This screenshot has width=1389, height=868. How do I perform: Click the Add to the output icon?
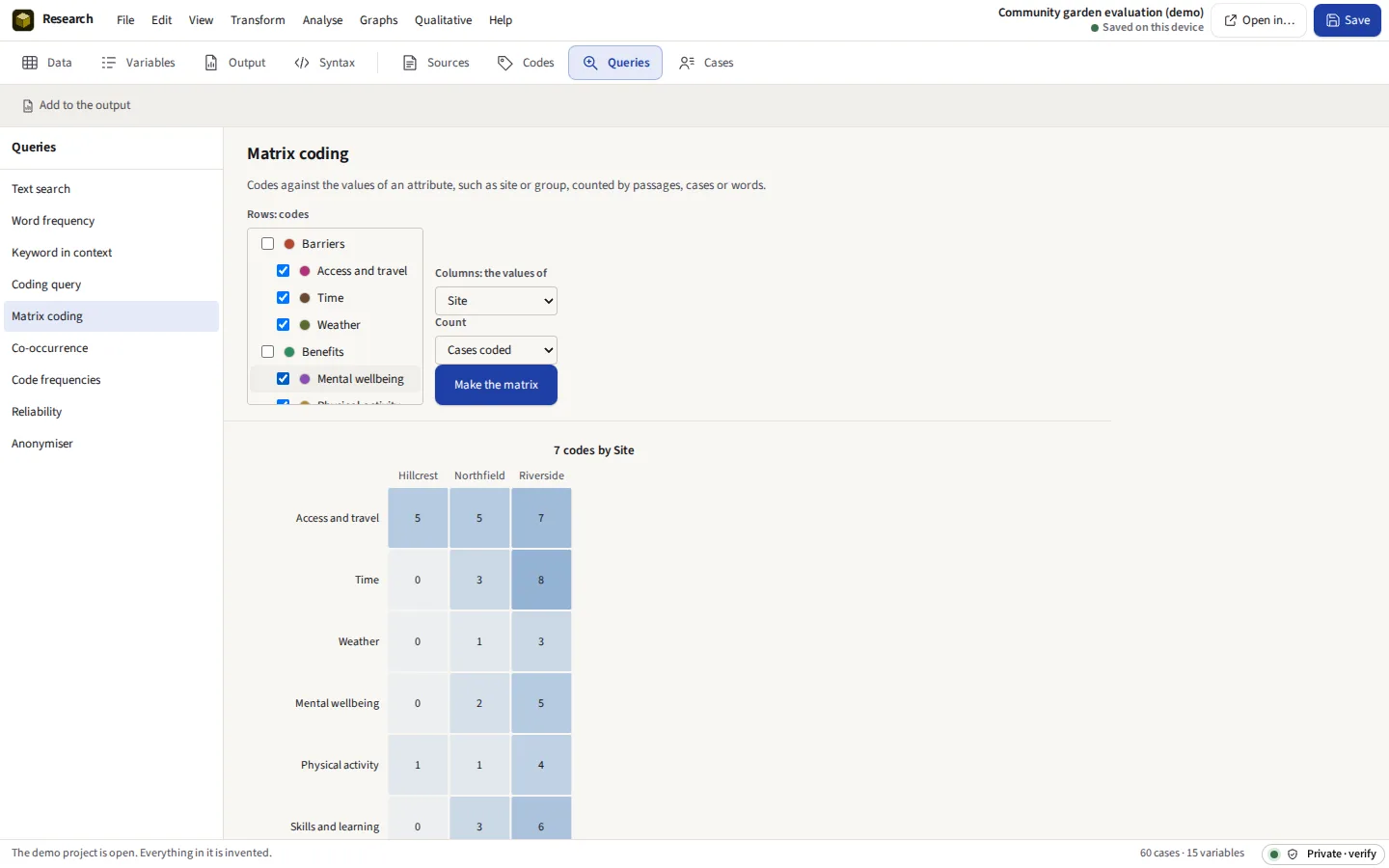click(28, 106)
